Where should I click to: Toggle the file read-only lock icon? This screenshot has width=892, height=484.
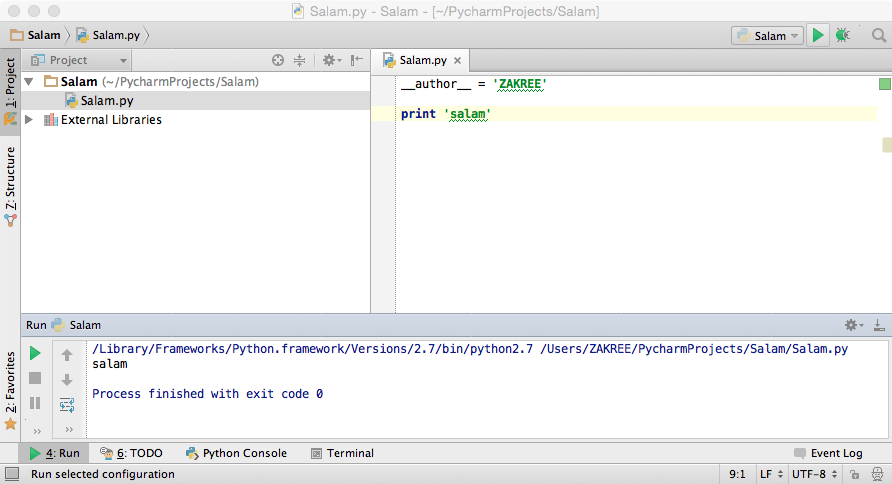855,475
